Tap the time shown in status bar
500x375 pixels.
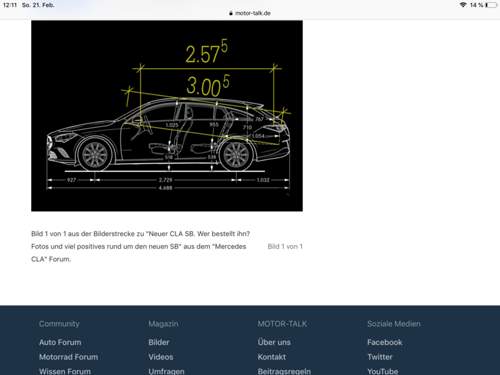(x=10, y=5)
